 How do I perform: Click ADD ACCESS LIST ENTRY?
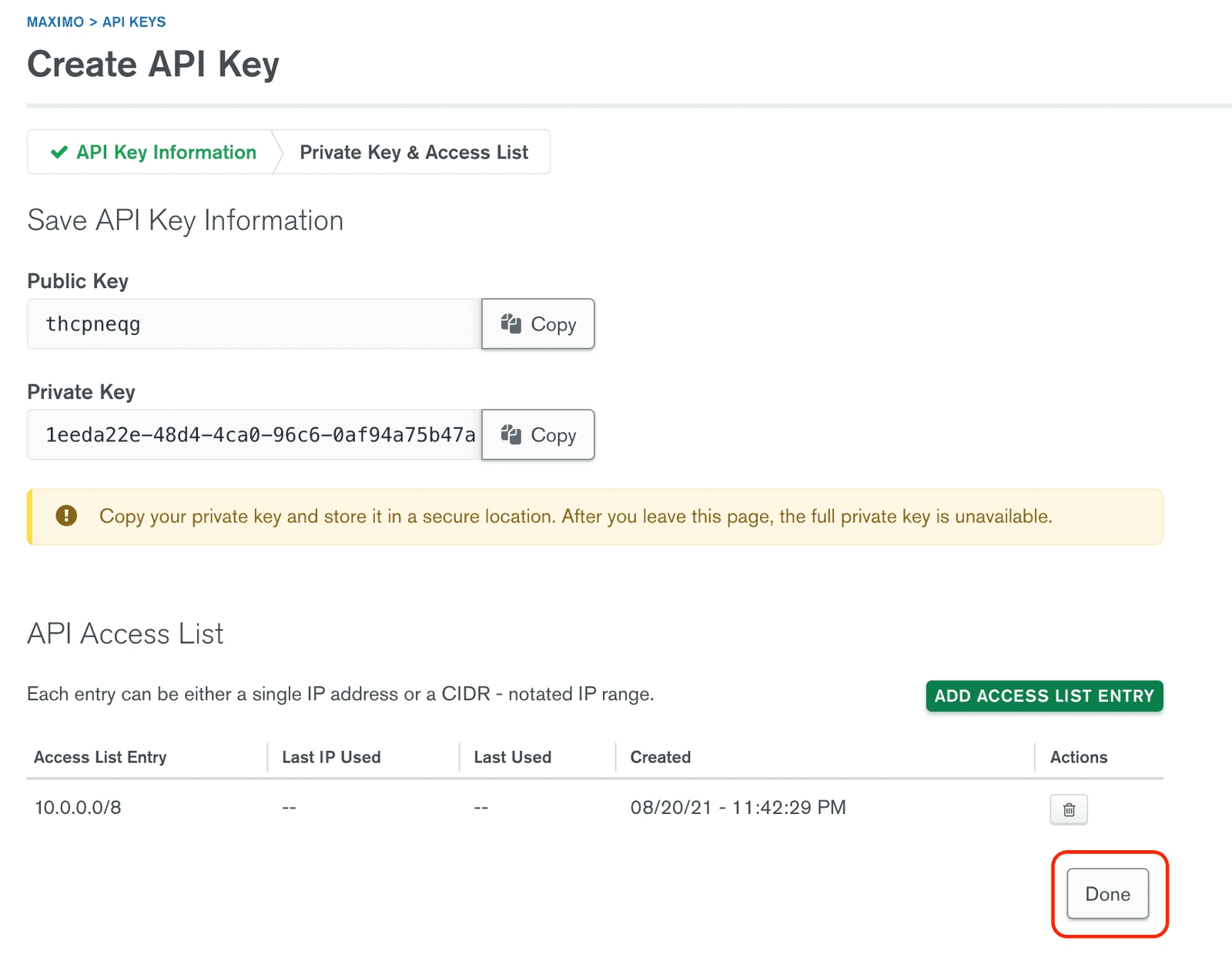click(x=1043, y=695)
